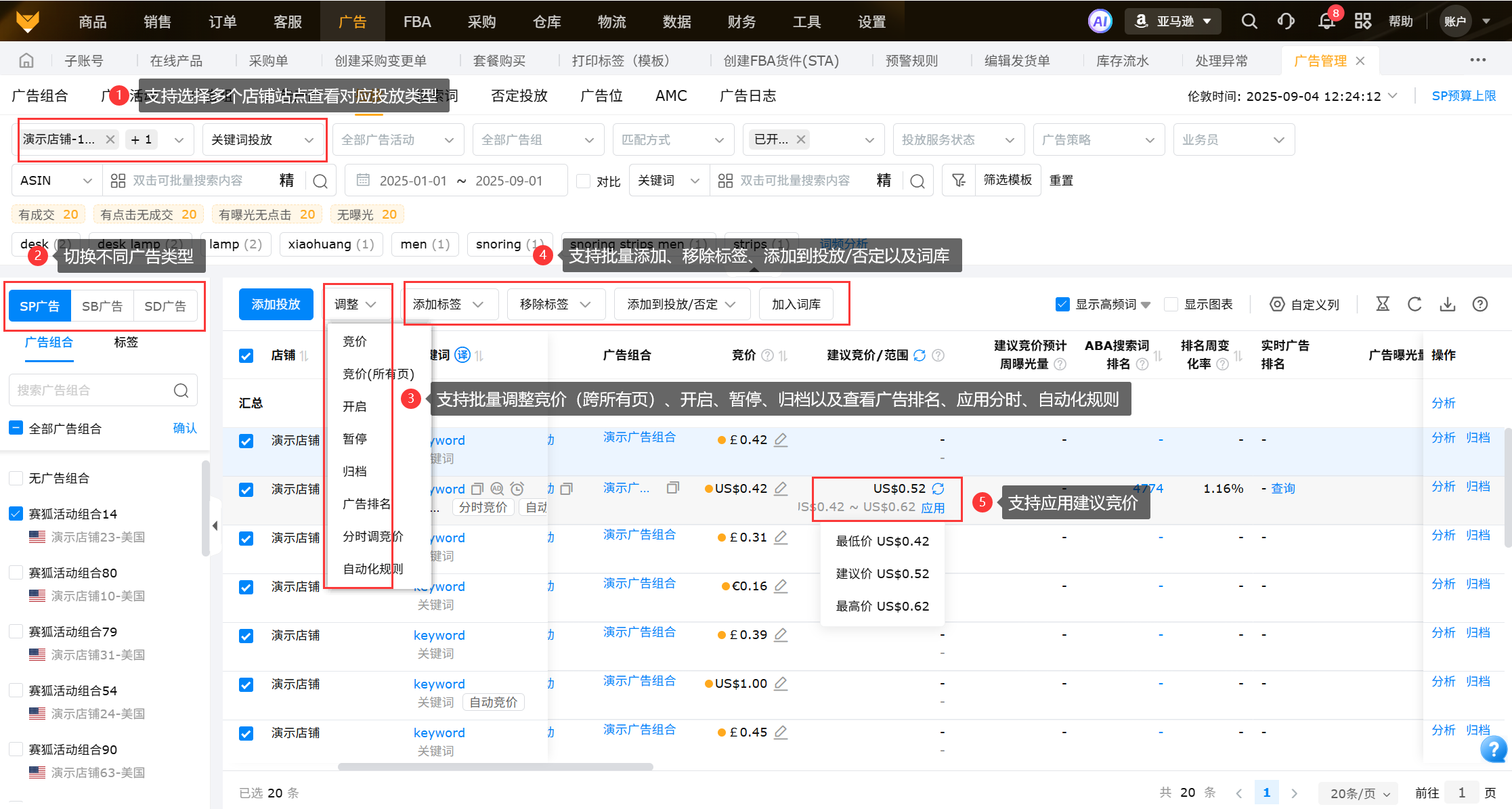The image size is (1512, 809).
Task: Uncheck the 显示高频词 checkbox
Action: 1062,305
